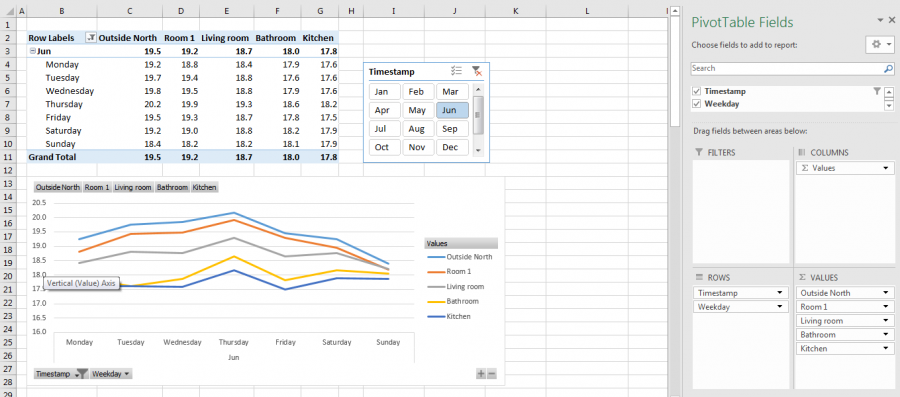Select column header K

(x=515, y=11)
